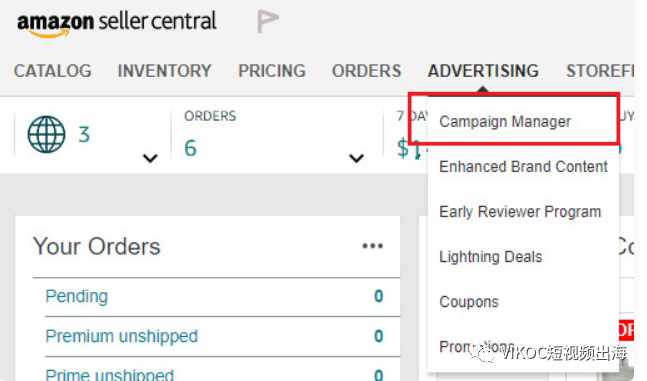Click the Your Orders heading

point(97,246)
